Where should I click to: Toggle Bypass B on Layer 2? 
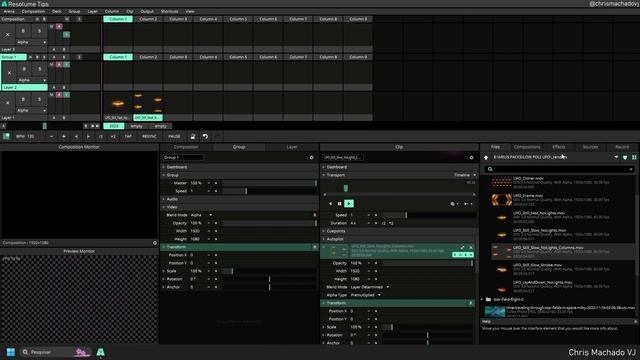[24, 69]
